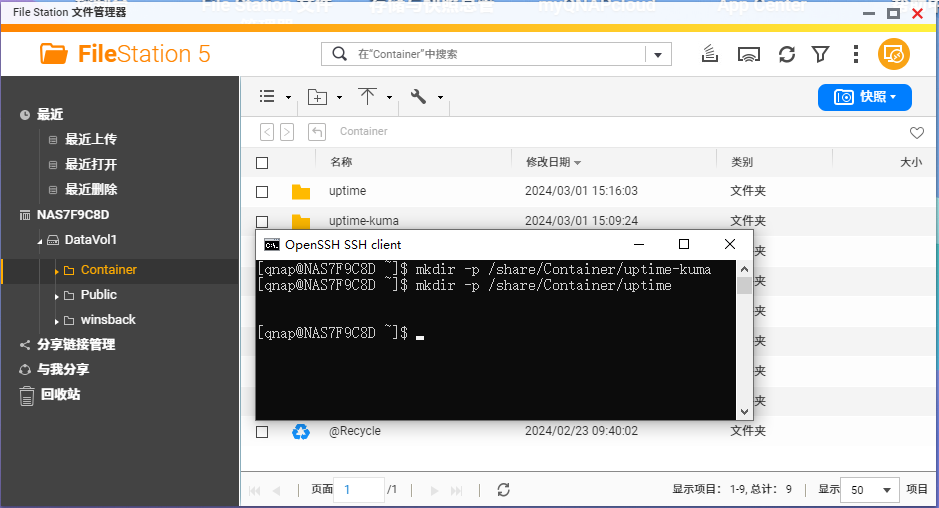Maximize the OpenSSH SSH client window

[x=684, y=244]
